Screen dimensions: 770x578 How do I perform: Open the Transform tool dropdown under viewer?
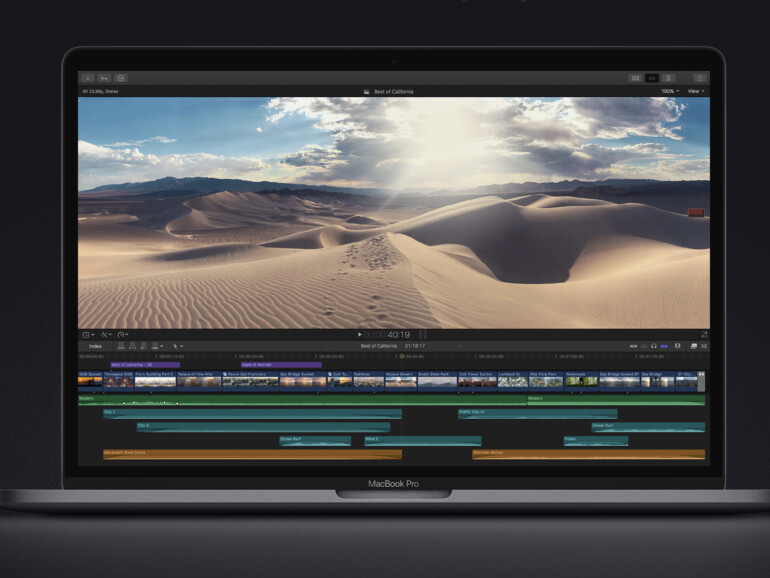click(x=88, y=335)
